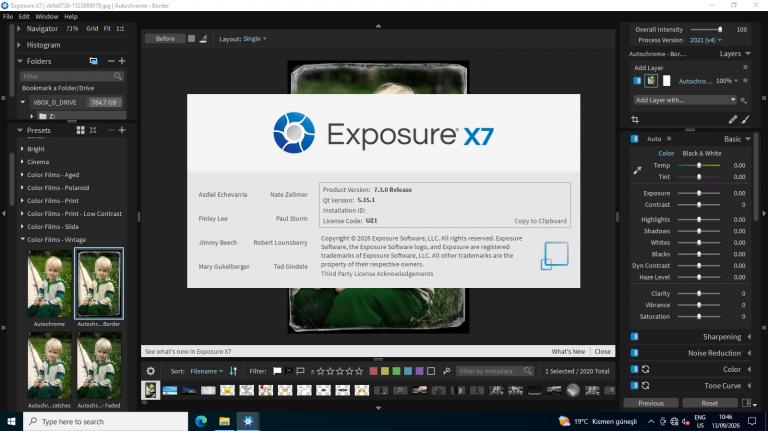768x431 pixels.
Task: Reset the Tone Curve panel with its circular arrows
Action: point(646,385)
